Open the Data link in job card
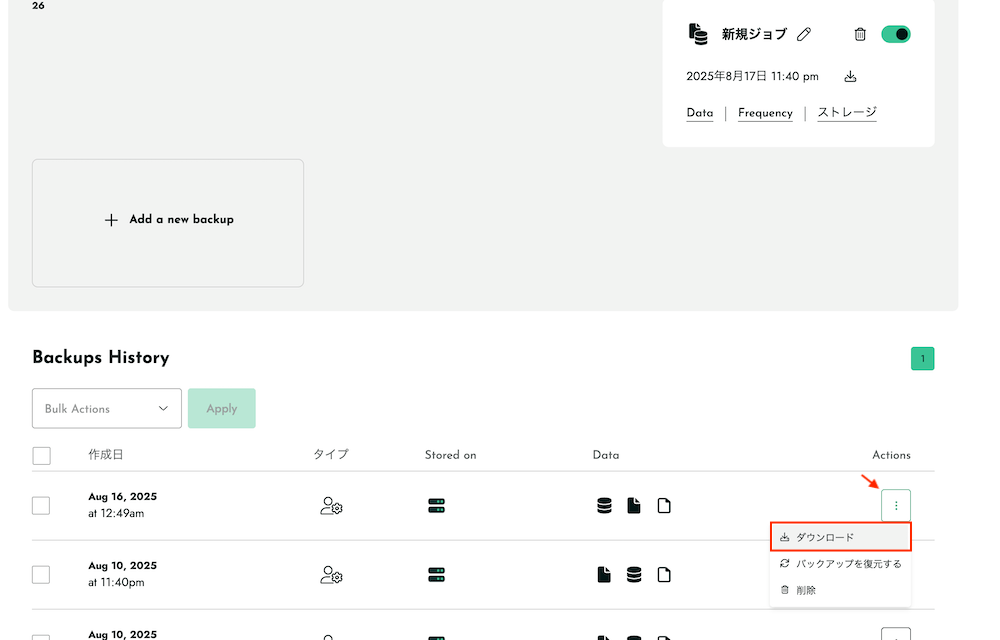Viewport: 1000px width, 640px height. [x=700, y=113]
